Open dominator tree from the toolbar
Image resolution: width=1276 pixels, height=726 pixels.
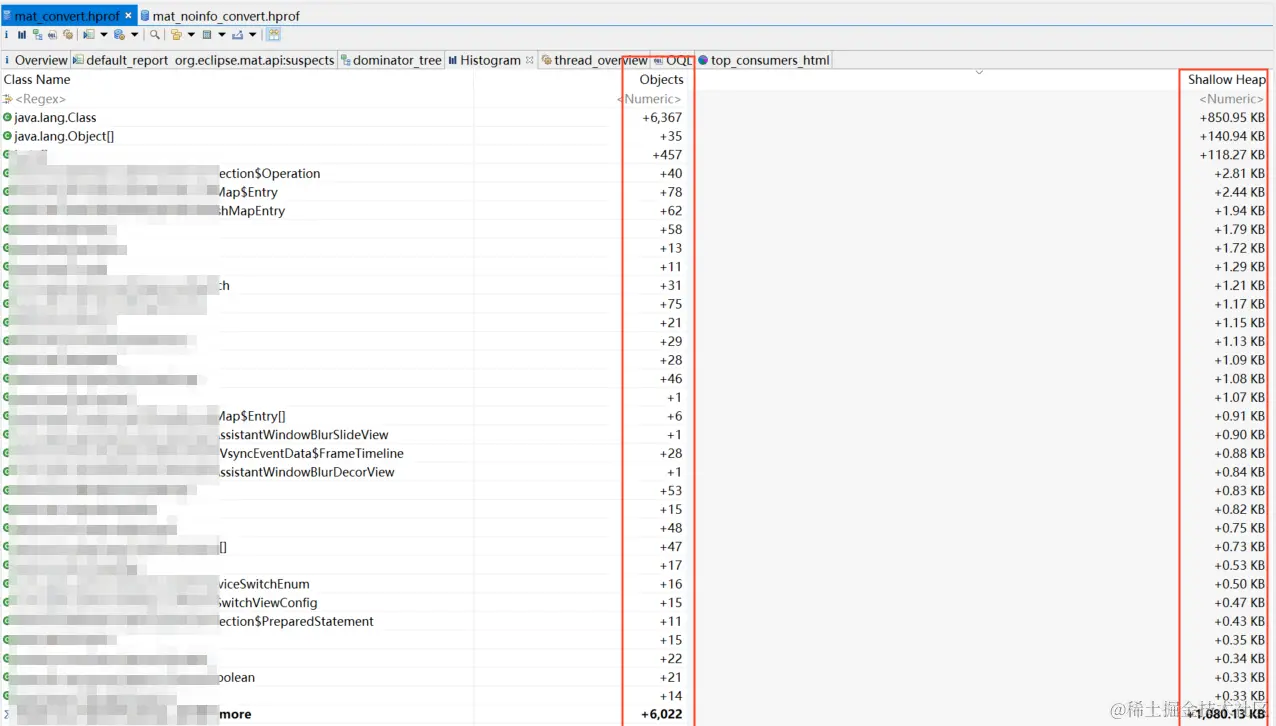(37, 34)
